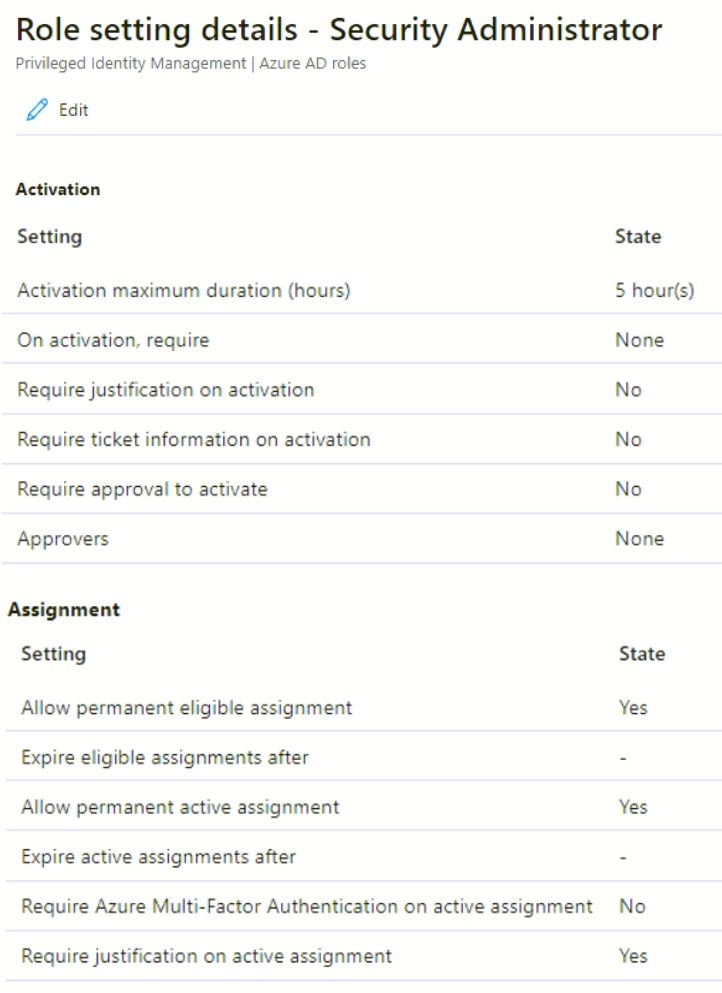Click the 5 hour(s) state value
The height and width of the screenshot is (993, 722).
654,291
